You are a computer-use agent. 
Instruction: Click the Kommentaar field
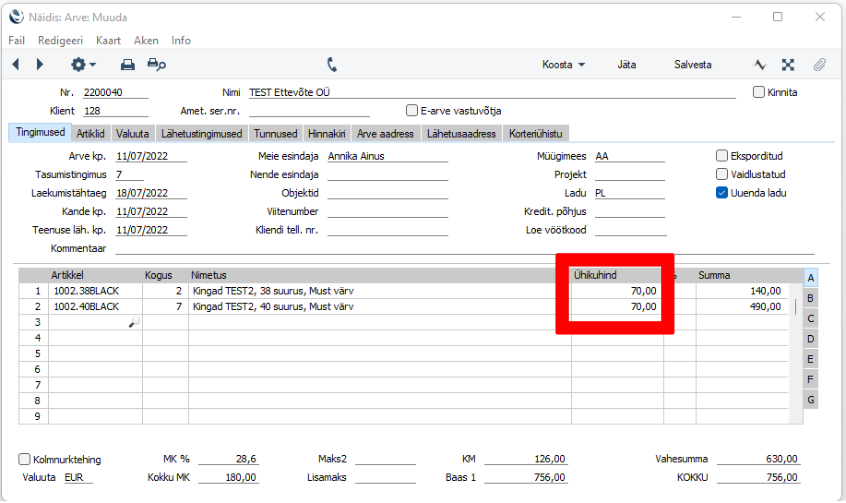[x=465, y=248]
